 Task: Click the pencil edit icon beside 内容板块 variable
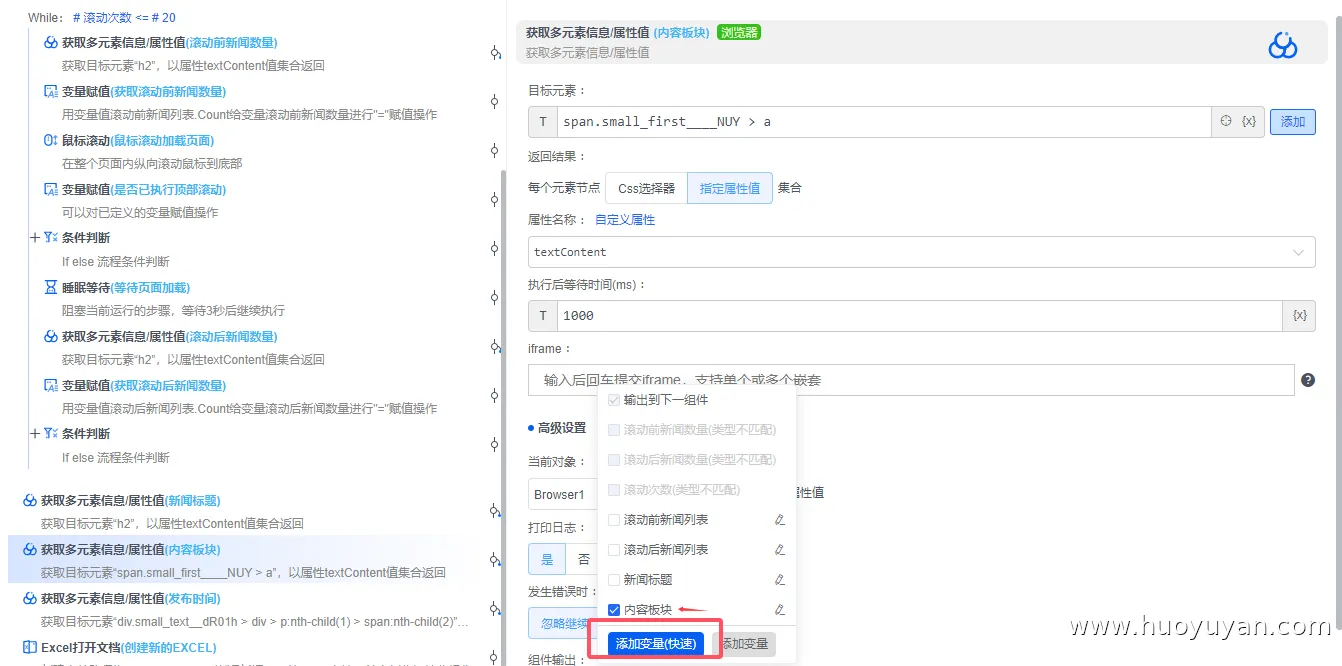[780, 607]
